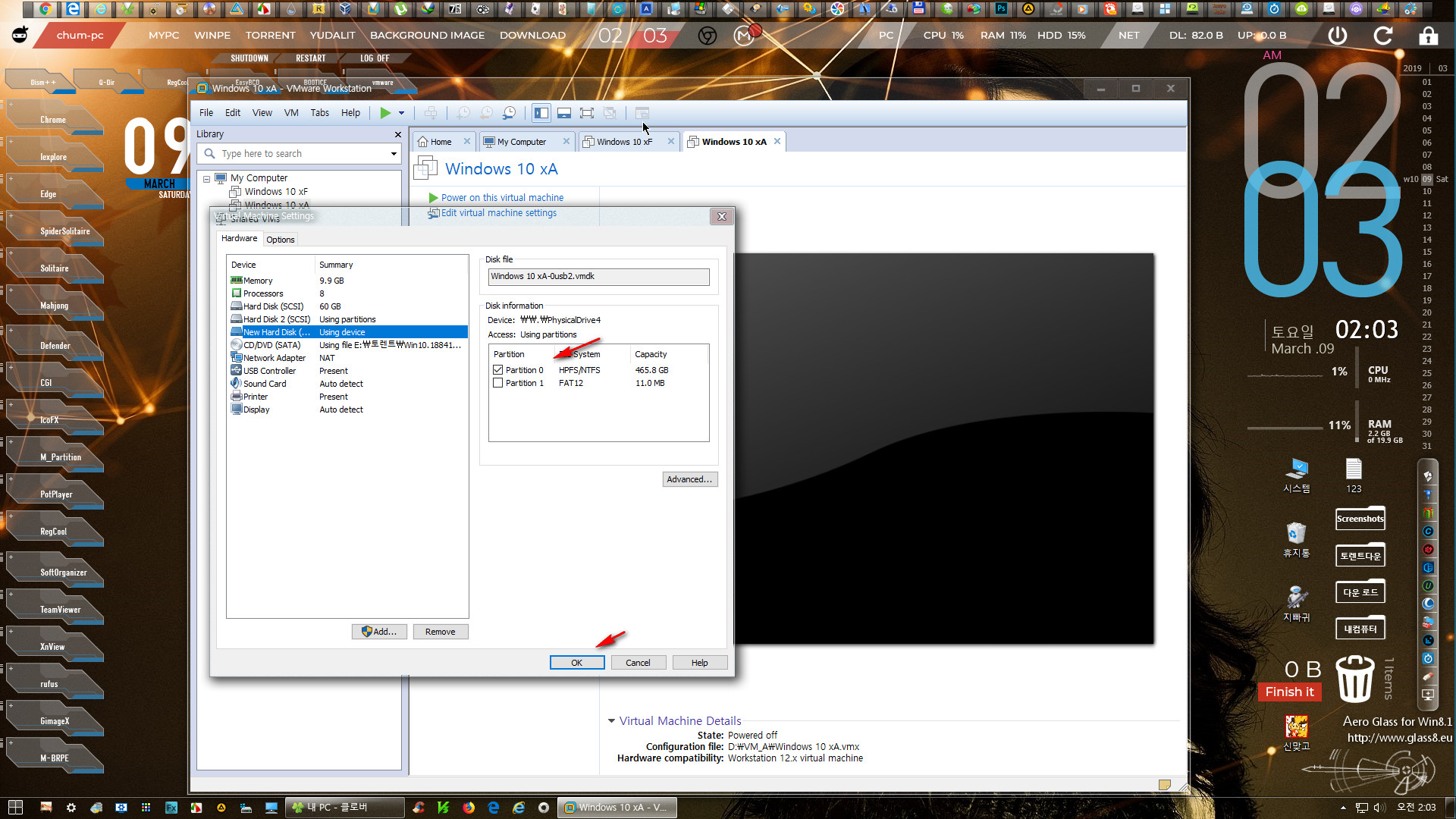This screenshot has width=1456, height=819.
Task: Click the Windows Start button
Action: tap(15, 808)
